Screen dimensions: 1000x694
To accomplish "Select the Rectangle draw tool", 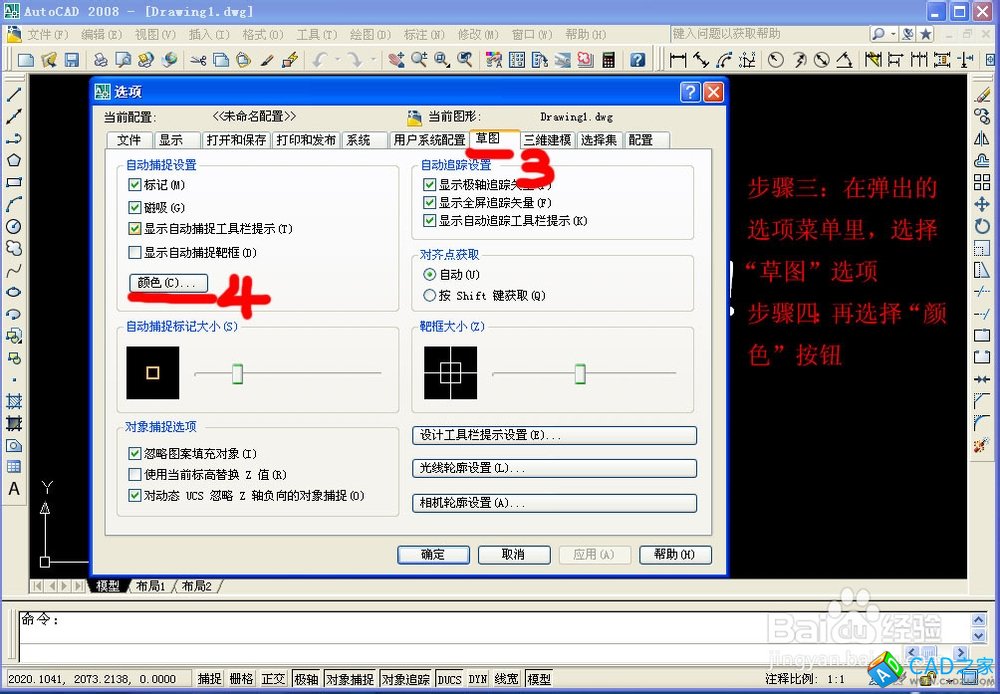I will tap(13, 182).
